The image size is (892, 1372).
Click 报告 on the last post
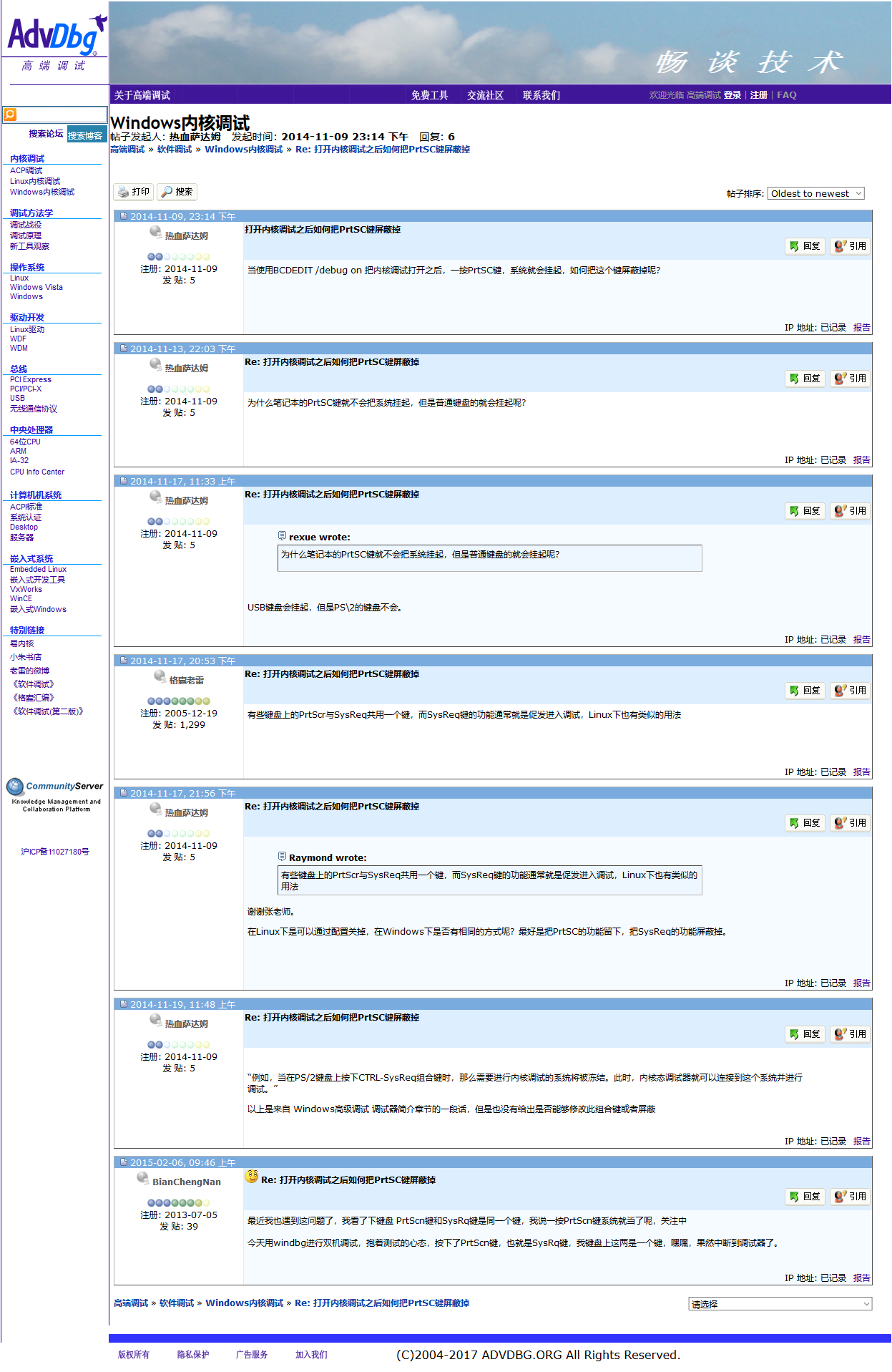(861, 1278)
